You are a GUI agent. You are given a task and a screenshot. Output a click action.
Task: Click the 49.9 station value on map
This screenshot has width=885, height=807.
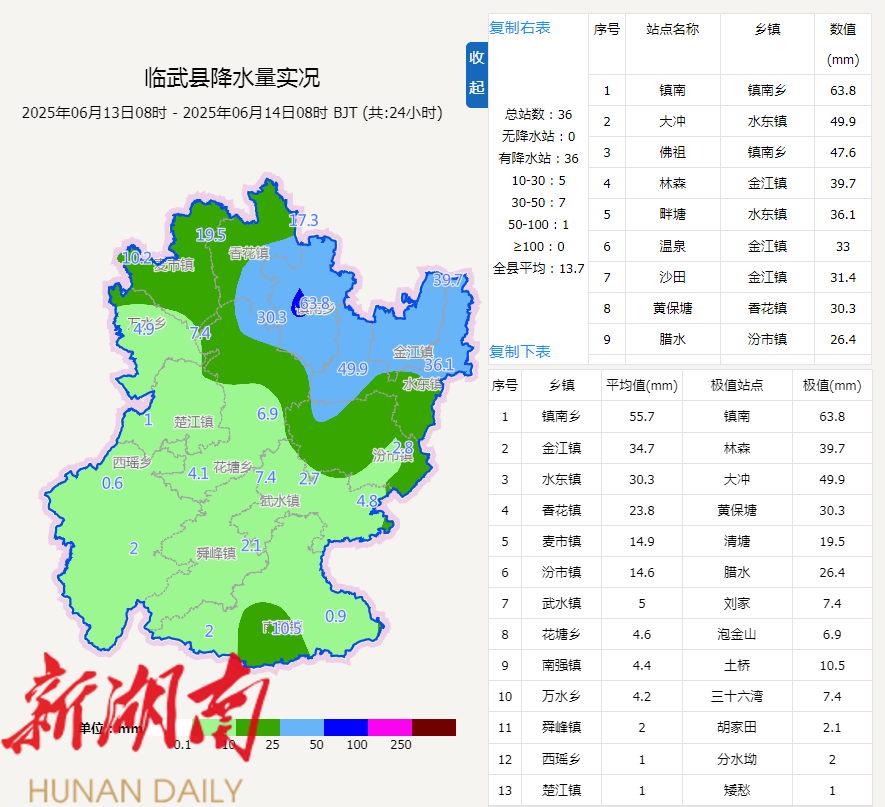point(352,368)
